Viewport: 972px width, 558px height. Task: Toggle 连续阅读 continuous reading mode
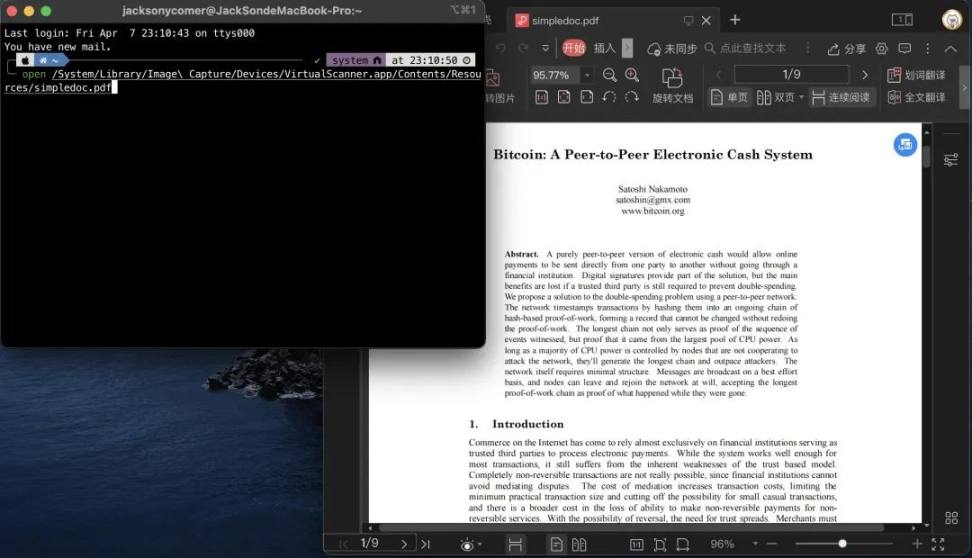(841, 97)
